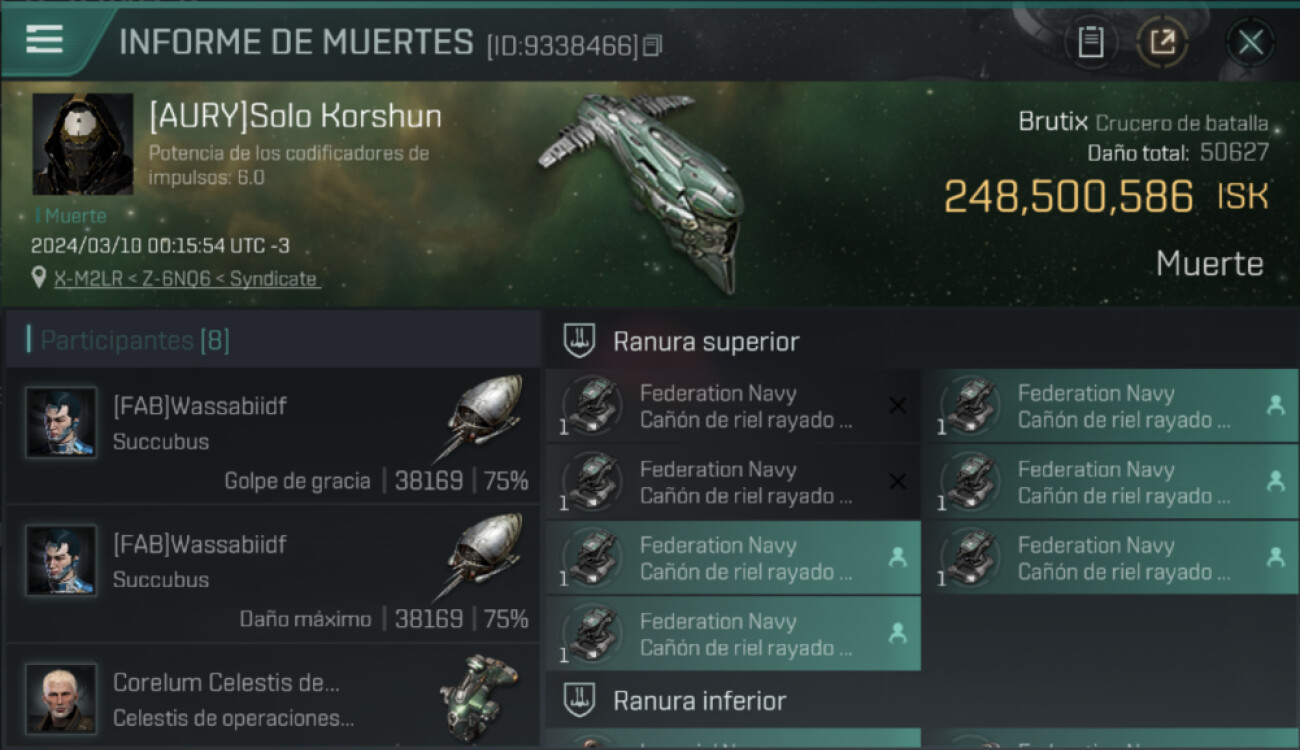The height and width of the screenshot is (750, 1300).
Task: Share the kill report externally
Action: pos(1162,42)
